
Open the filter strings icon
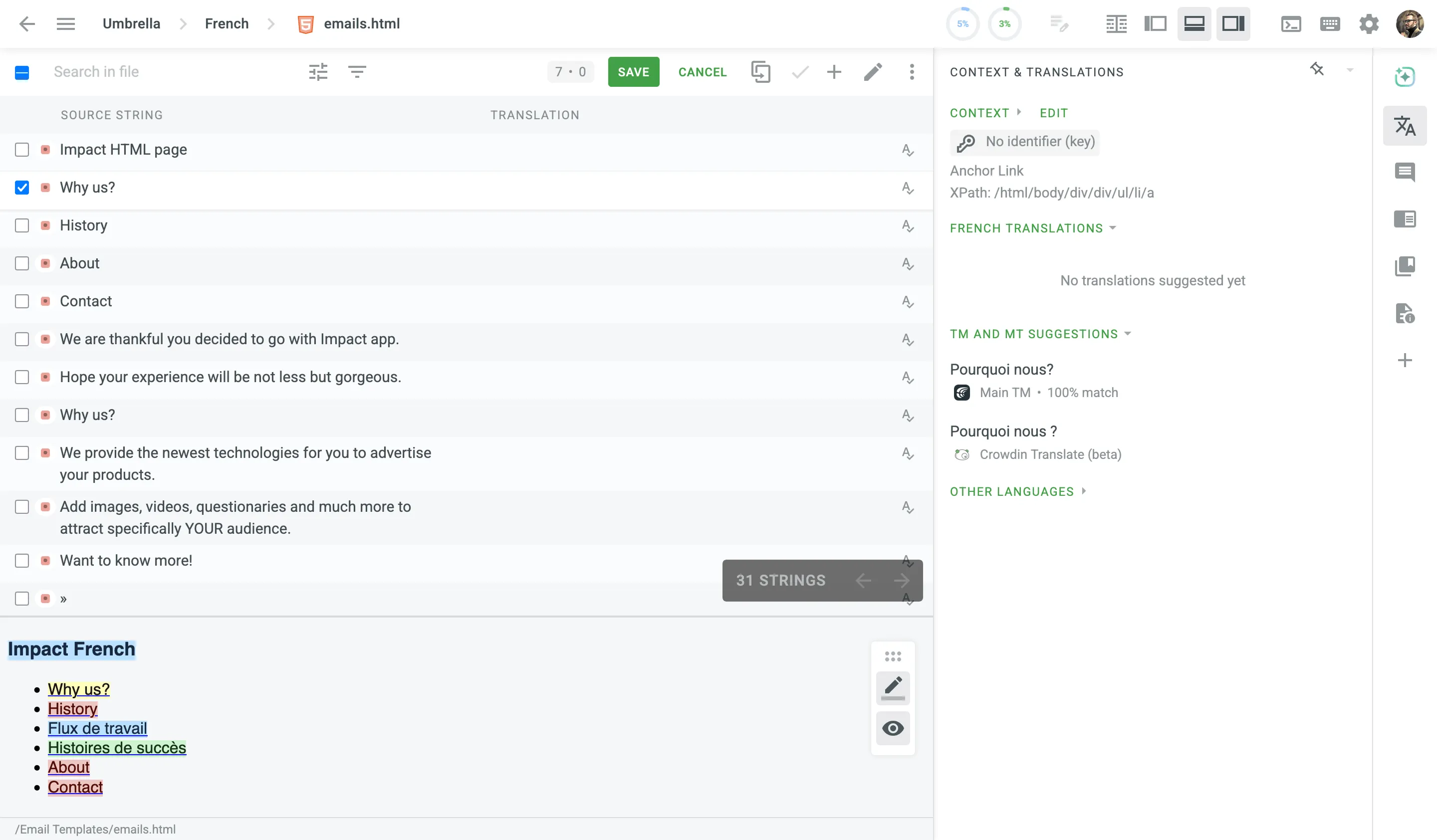tap(357, 72)
